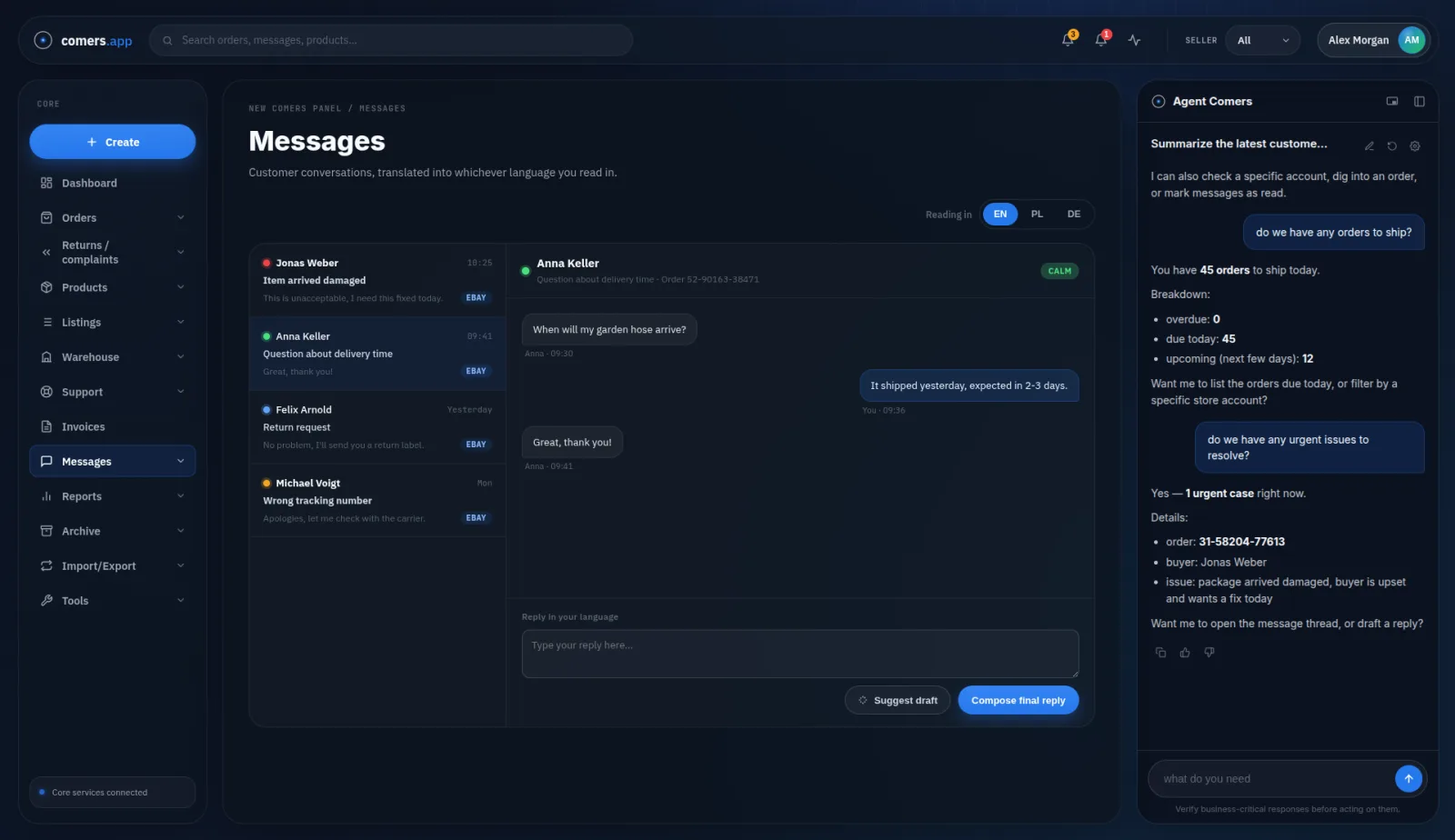This screenshot has width=1455, height=840.
Task: Send the agent message arrow button
Action: point(1408,778)
